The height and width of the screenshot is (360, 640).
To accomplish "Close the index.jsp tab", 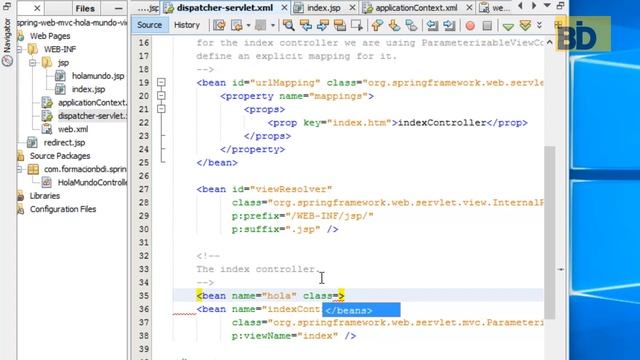I will point(352,8).
